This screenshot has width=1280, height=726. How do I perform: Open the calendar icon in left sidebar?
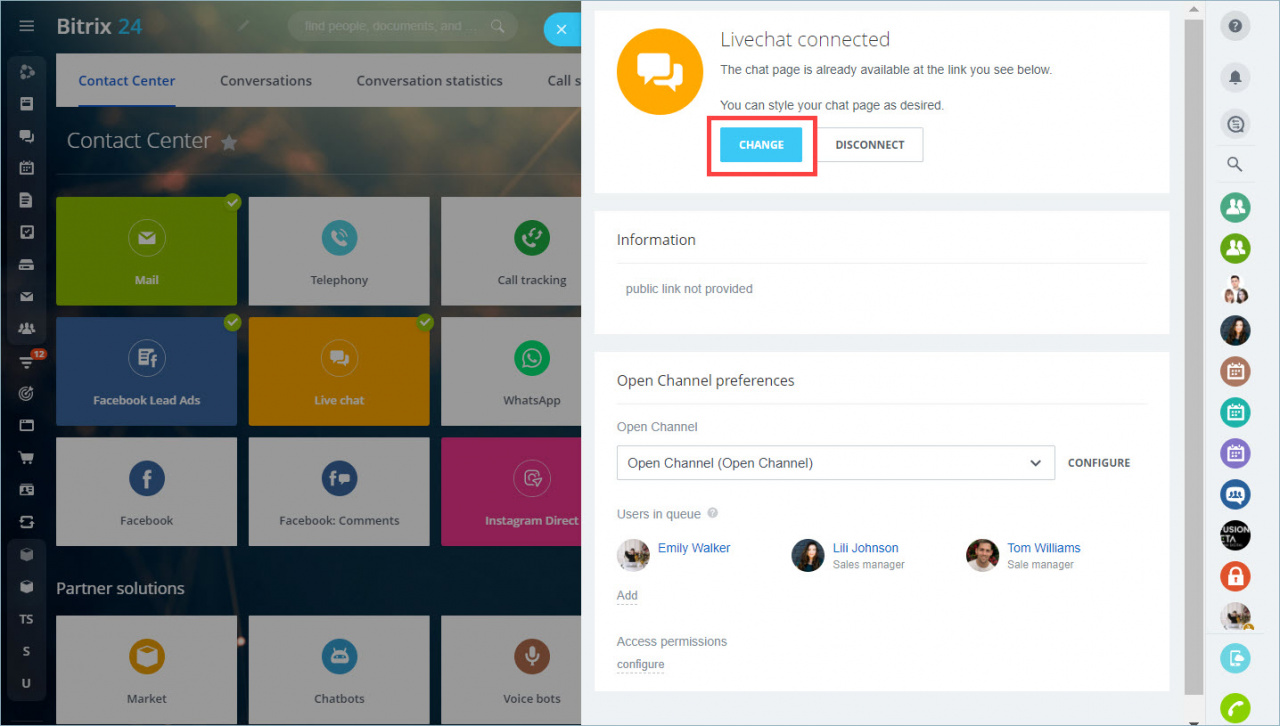click(27, 168)
